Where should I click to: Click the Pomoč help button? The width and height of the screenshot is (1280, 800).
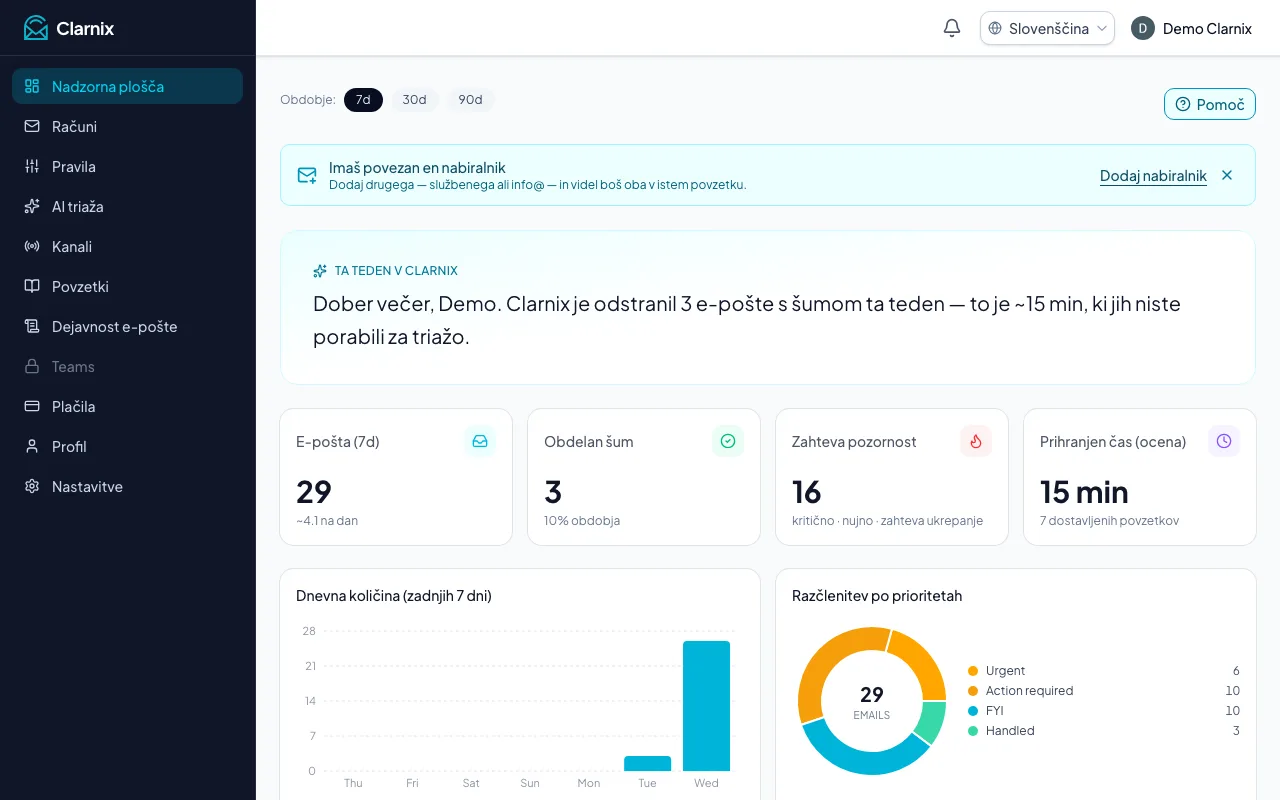[1209, 104]
